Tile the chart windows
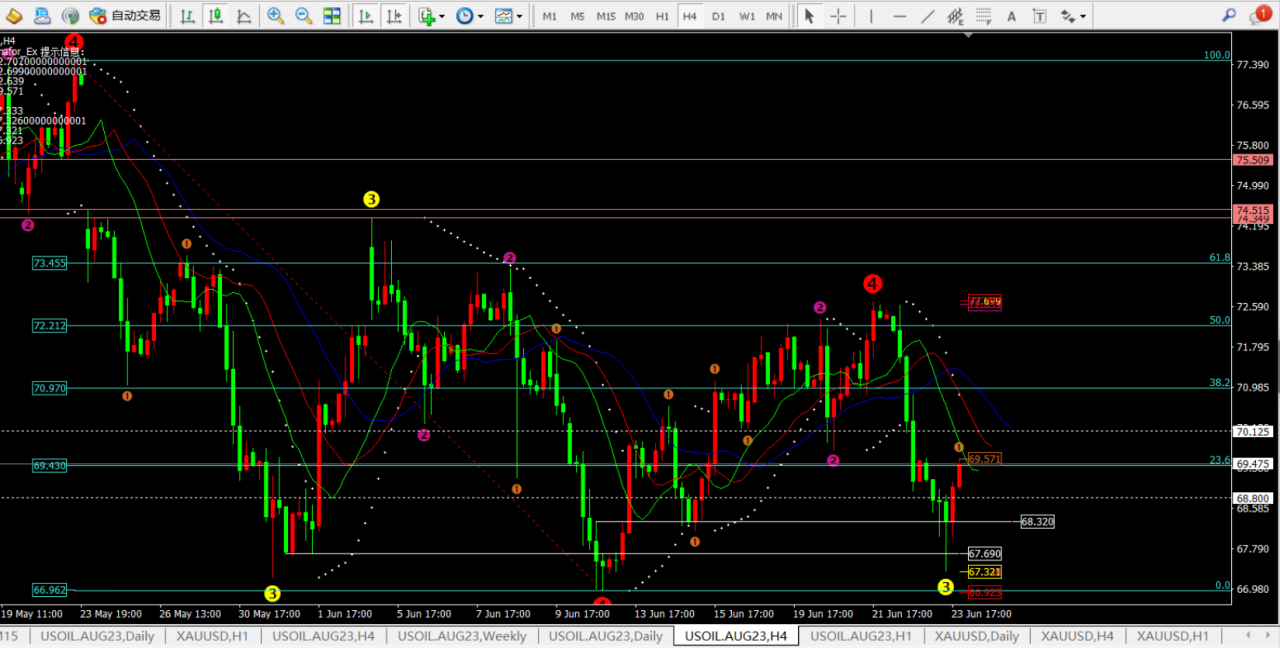1280x648 pixels. coord(332,16)
